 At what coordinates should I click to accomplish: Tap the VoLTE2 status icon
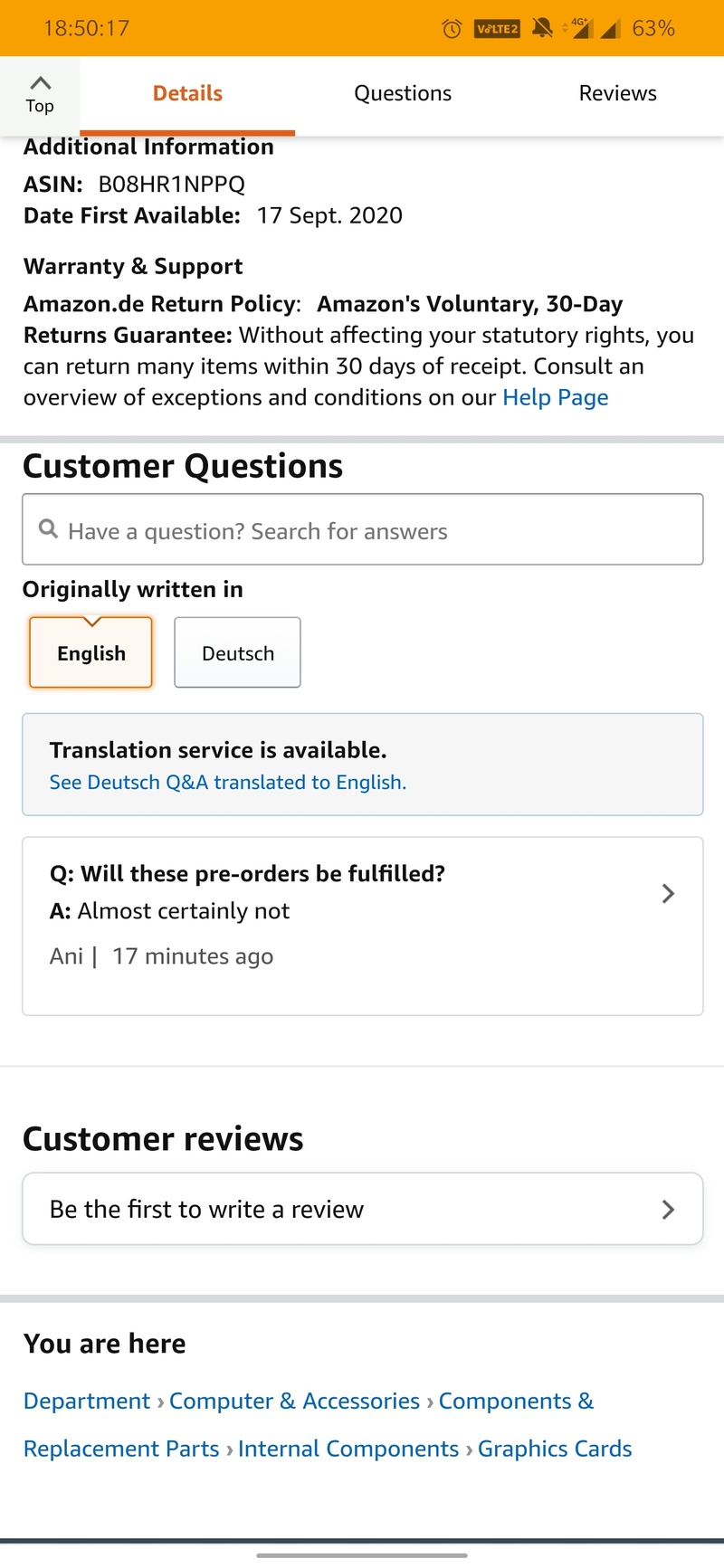(497, 29)
